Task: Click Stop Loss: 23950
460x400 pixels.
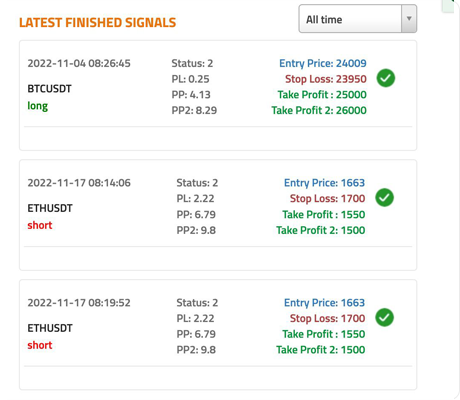Action: 326,79
